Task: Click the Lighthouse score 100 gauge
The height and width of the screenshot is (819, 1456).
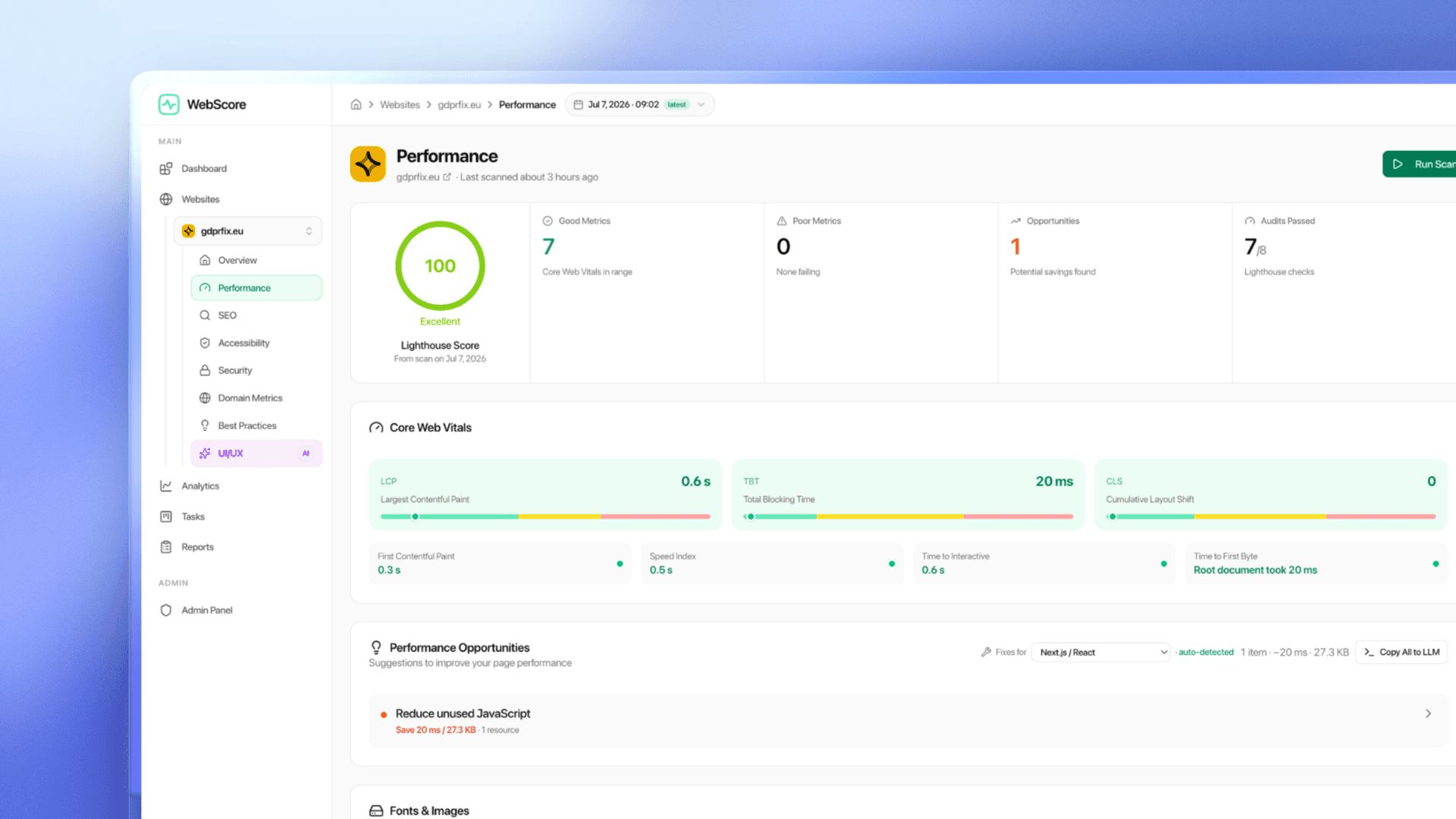Action: pyautogui.click(x=440, y=265)
